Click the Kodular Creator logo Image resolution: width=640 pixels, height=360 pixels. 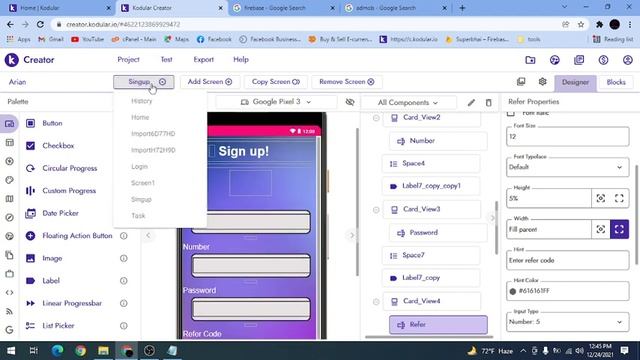coord(11,60)
